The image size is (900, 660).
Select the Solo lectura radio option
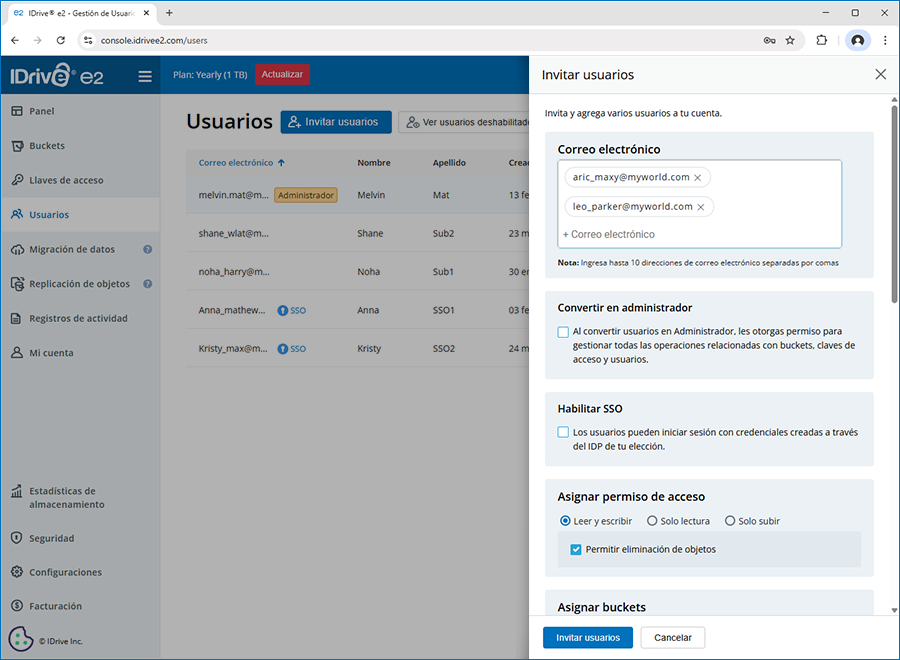(x=652, y=521)
